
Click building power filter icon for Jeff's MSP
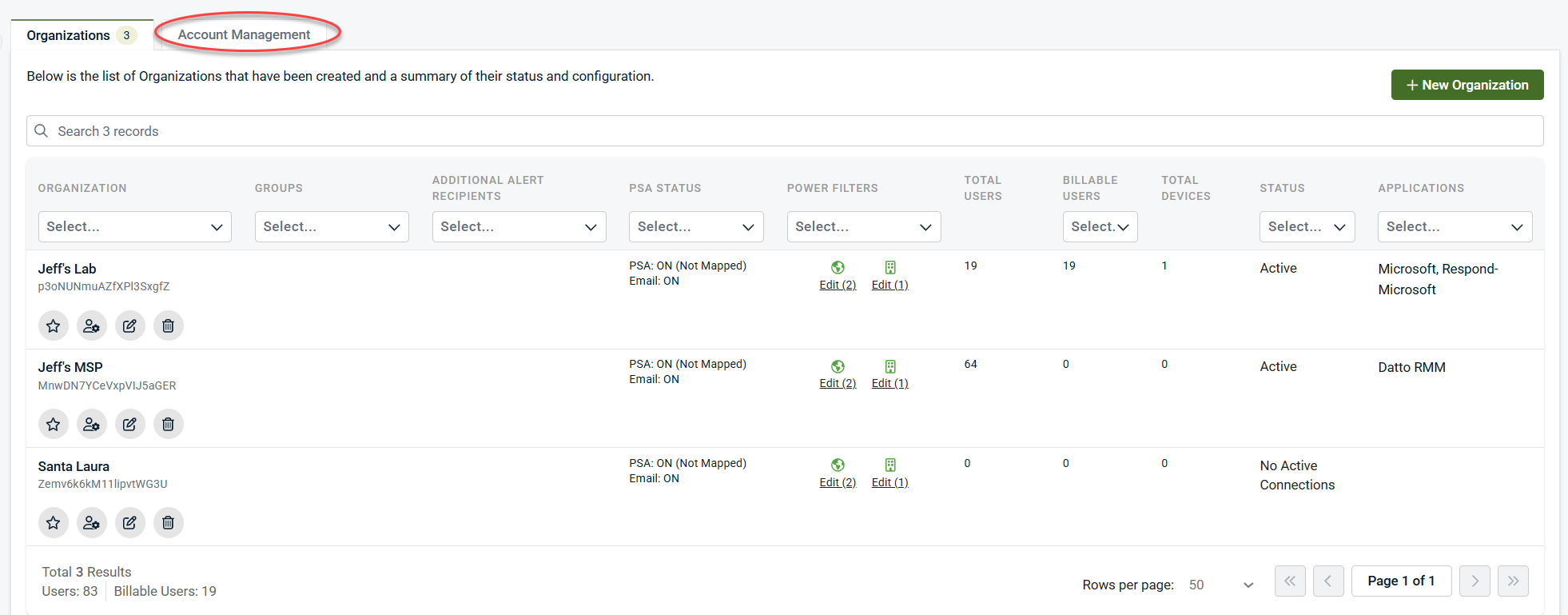point(890,366)
